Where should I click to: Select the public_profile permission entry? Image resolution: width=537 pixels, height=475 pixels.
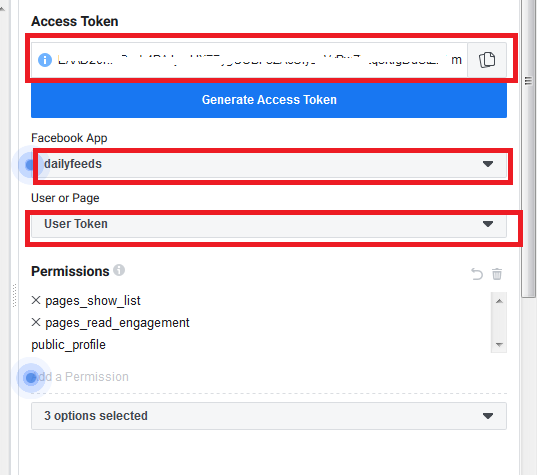pyautogui.click(x=68, y=345)
